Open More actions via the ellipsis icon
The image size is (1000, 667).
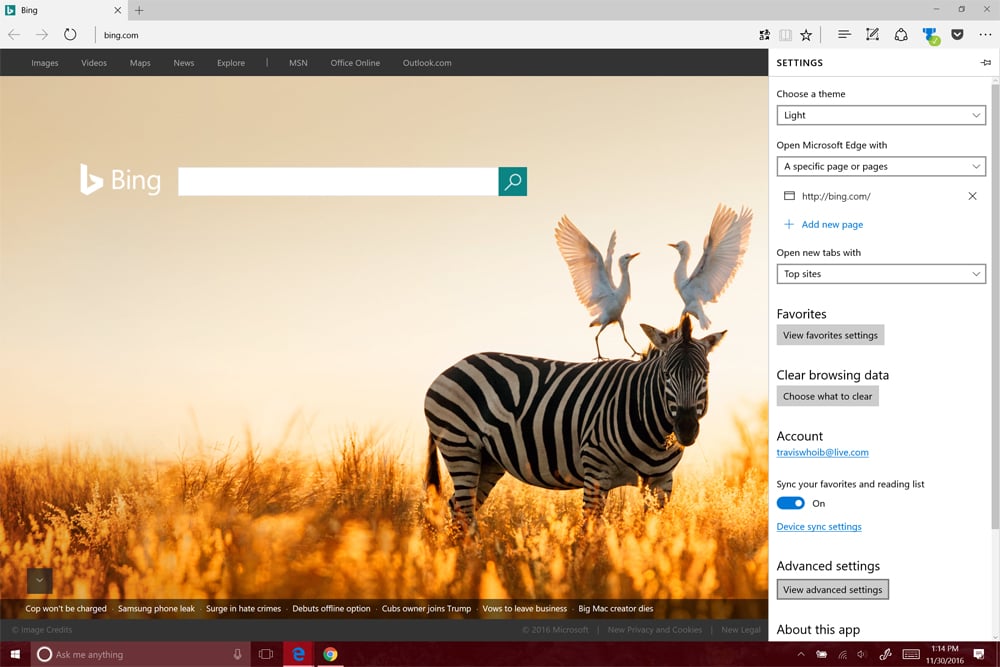pos(985,34)
